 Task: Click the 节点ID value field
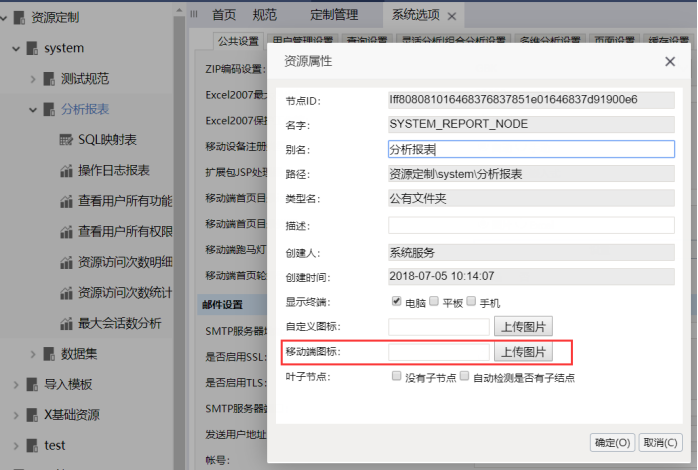pyautogui.click(x=531, y=100)
